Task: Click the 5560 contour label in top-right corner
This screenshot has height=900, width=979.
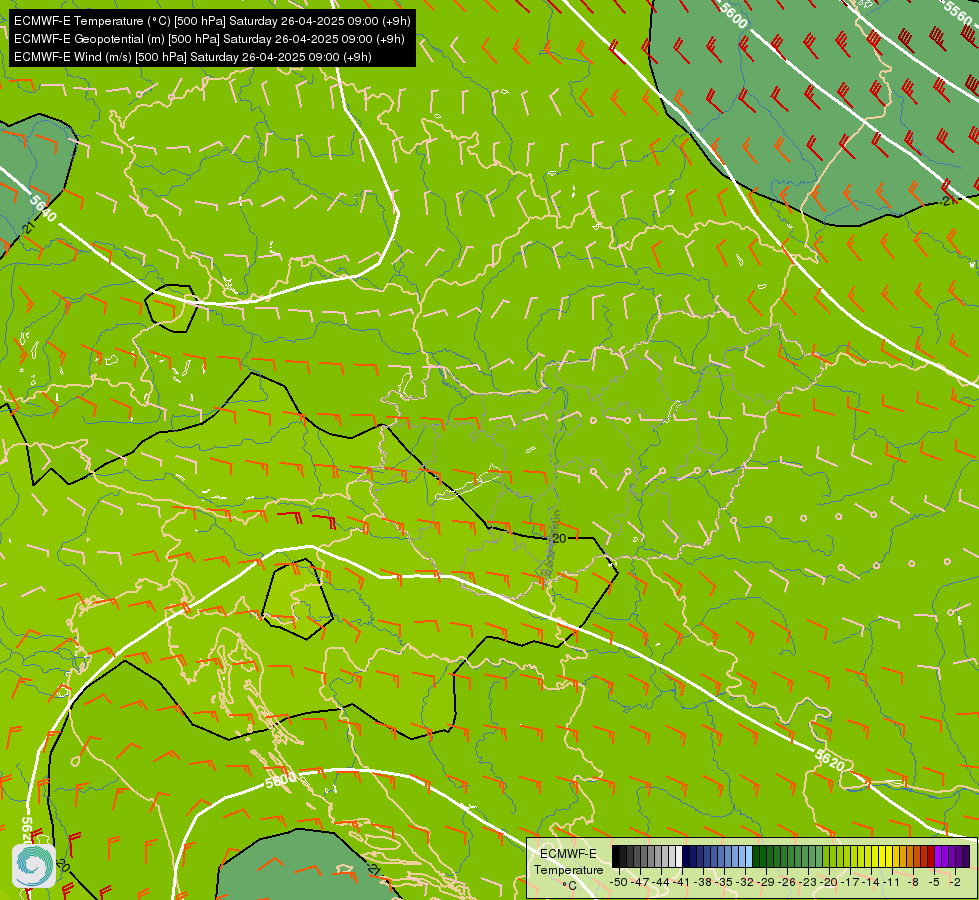Action: pos(960,13)
